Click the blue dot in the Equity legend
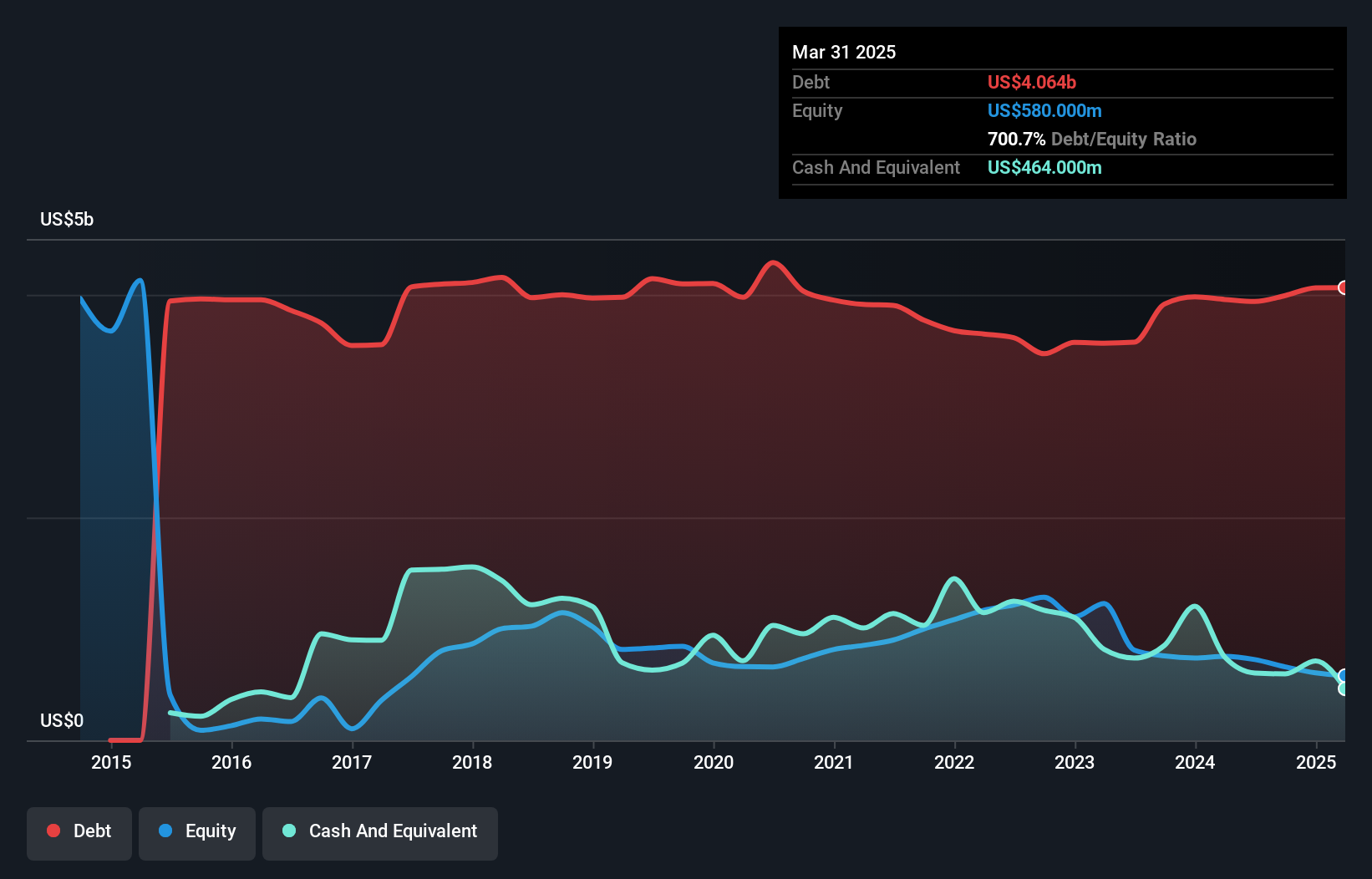Image resolution: width=1372 pixels, height=879 pixels. click(x=165, y=831)
